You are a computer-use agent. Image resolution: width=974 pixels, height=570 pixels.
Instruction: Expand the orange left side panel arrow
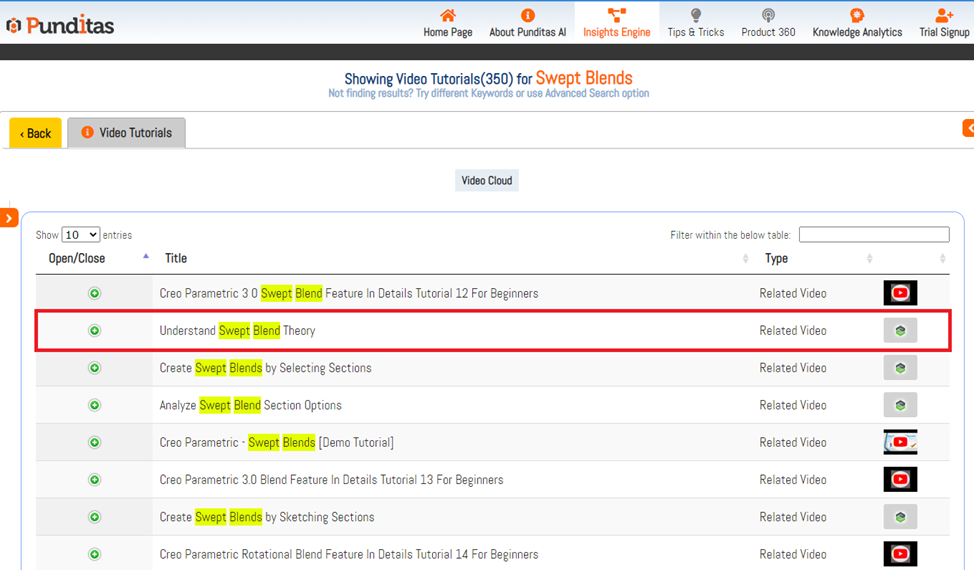click(9, 217)
